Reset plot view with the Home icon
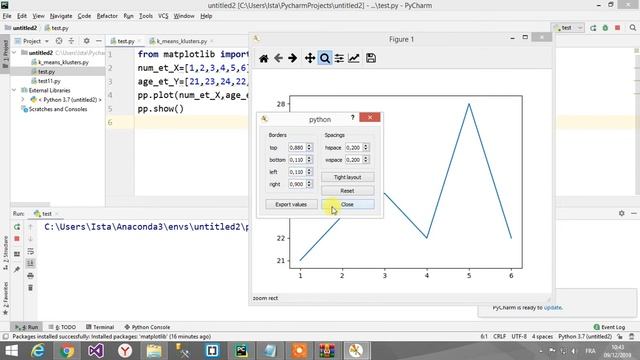This screenshot has width=640, height=360. click(x=264, y=58)
